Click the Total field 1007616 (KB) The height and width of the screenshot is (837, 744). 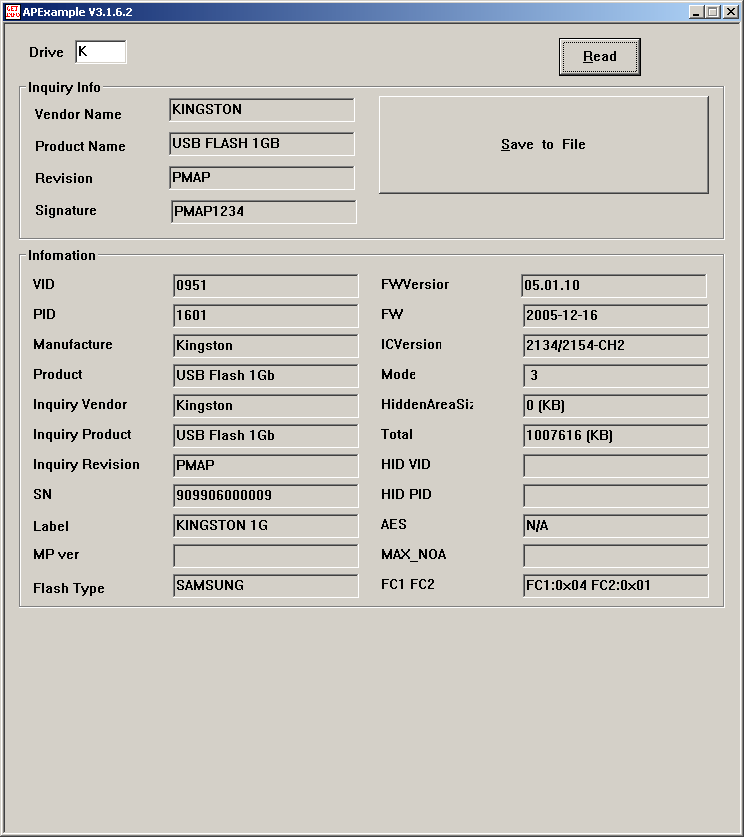(x=616, y=436)
